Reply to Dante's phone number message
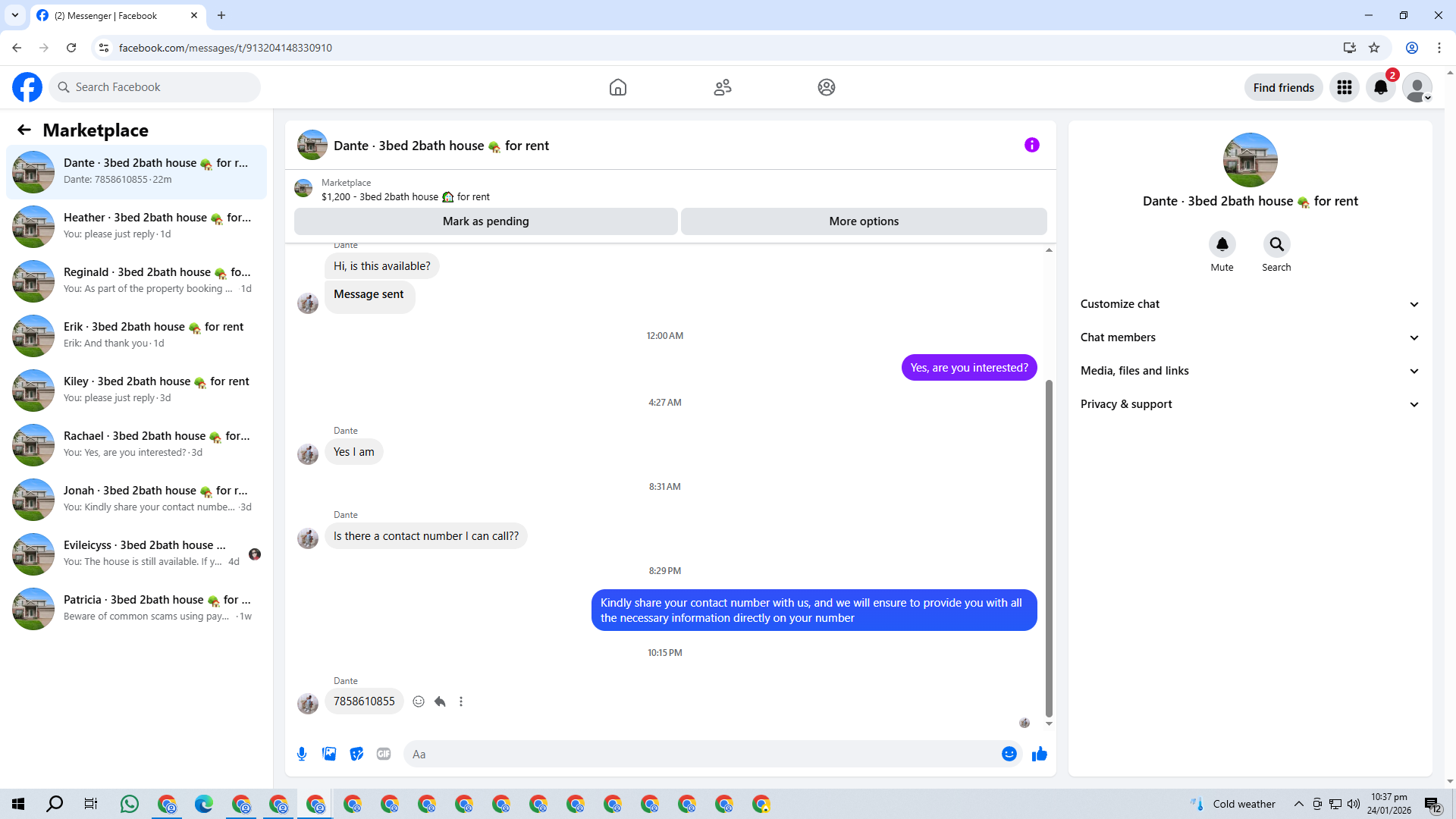1456x819 pixels. point(440,701)
